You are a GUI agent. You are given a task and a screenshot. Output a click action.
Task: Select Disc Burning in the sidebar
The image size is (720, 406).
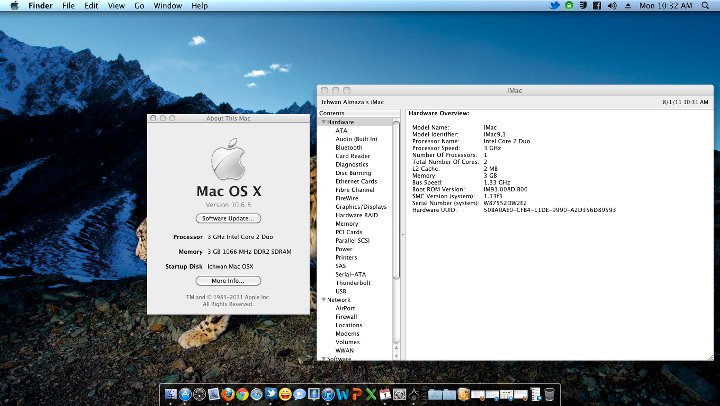pos(353,173)
